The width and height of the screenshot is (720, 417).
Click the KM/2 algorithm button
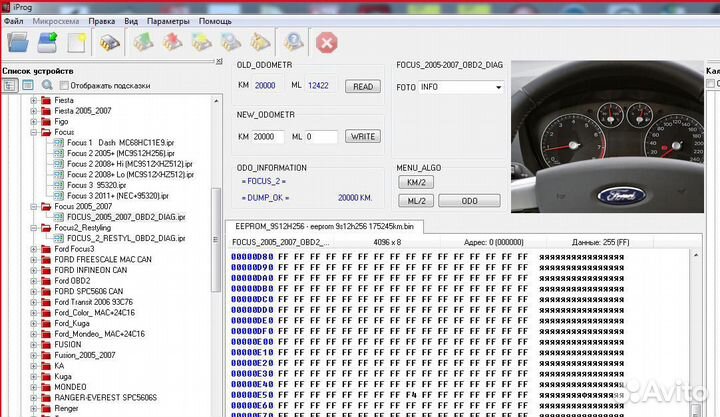pyautogui.click(x=415, y=183)
